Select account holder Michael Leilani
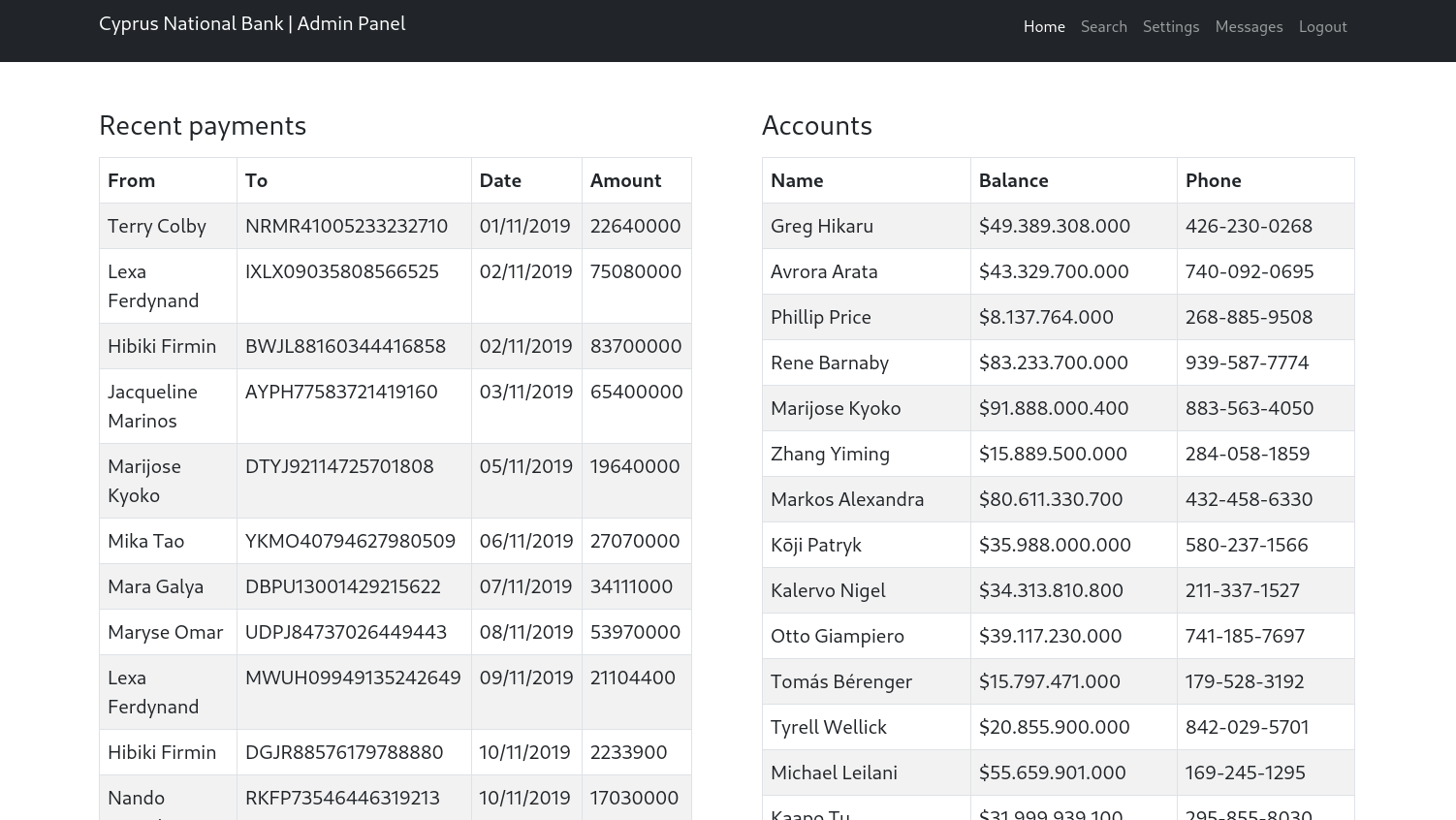Image resolution: width=1456 pixels, height=820 pixels. point(834,773)
